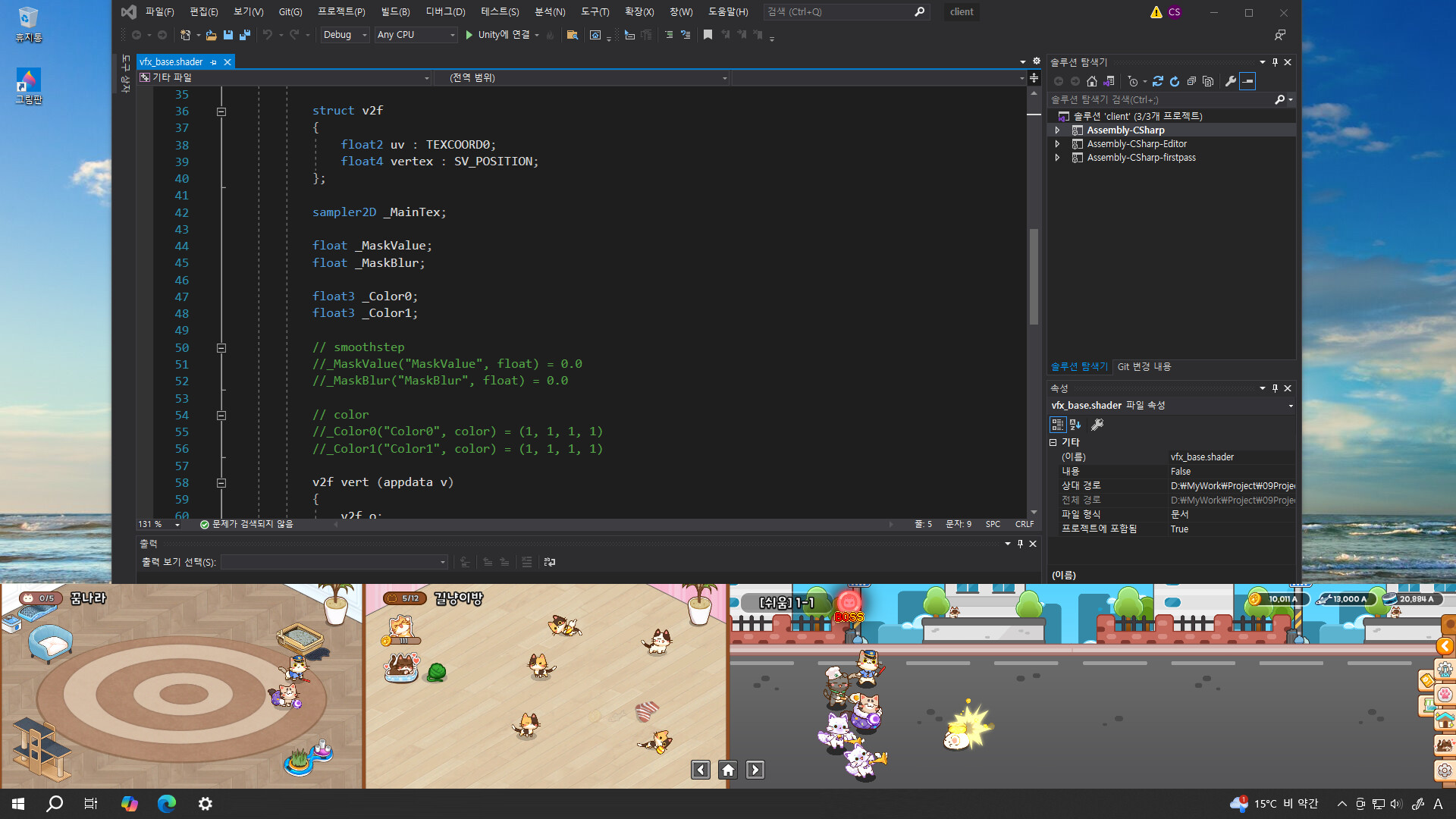Collapse the struct v2f code block

pos(221,111)
